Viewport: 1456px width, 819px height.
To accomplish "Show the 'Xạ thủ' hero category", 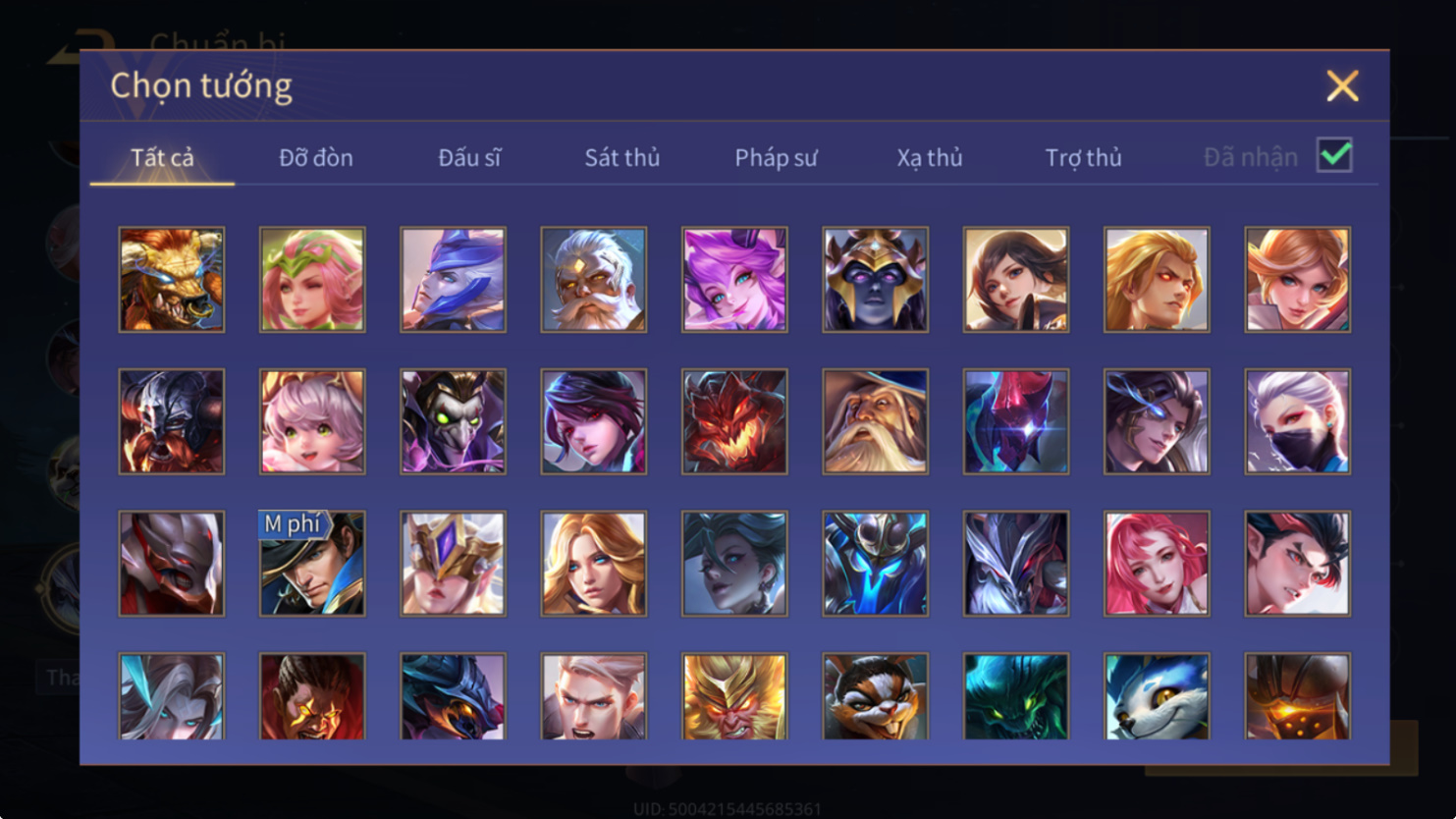I will [930, 157].
